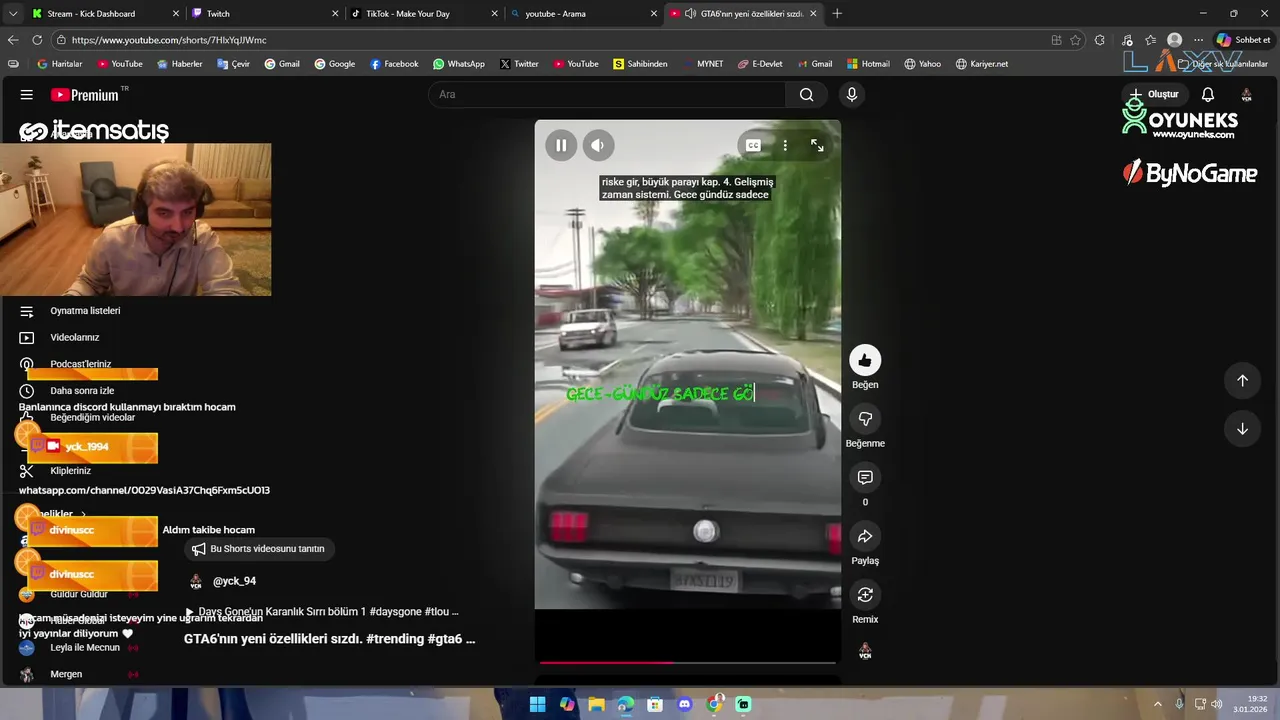1280x720 pixels.
Task: Open a new browser tab
Action: (837, 13)
